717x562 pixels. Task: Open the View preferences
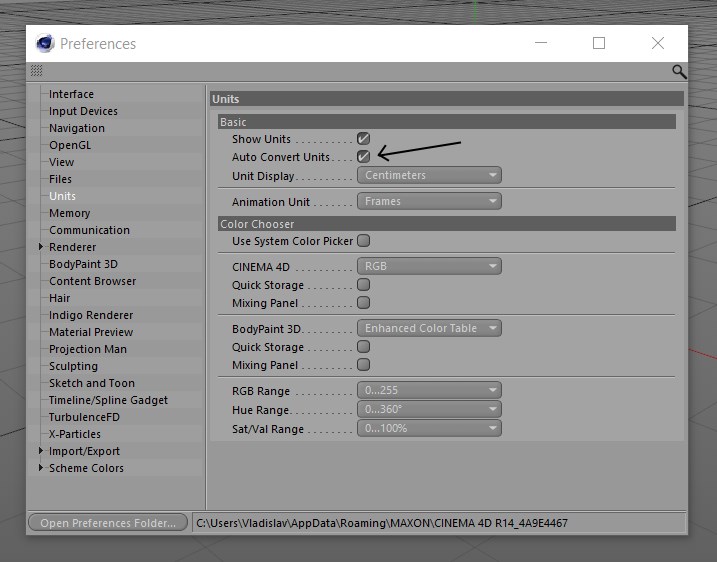61,162
